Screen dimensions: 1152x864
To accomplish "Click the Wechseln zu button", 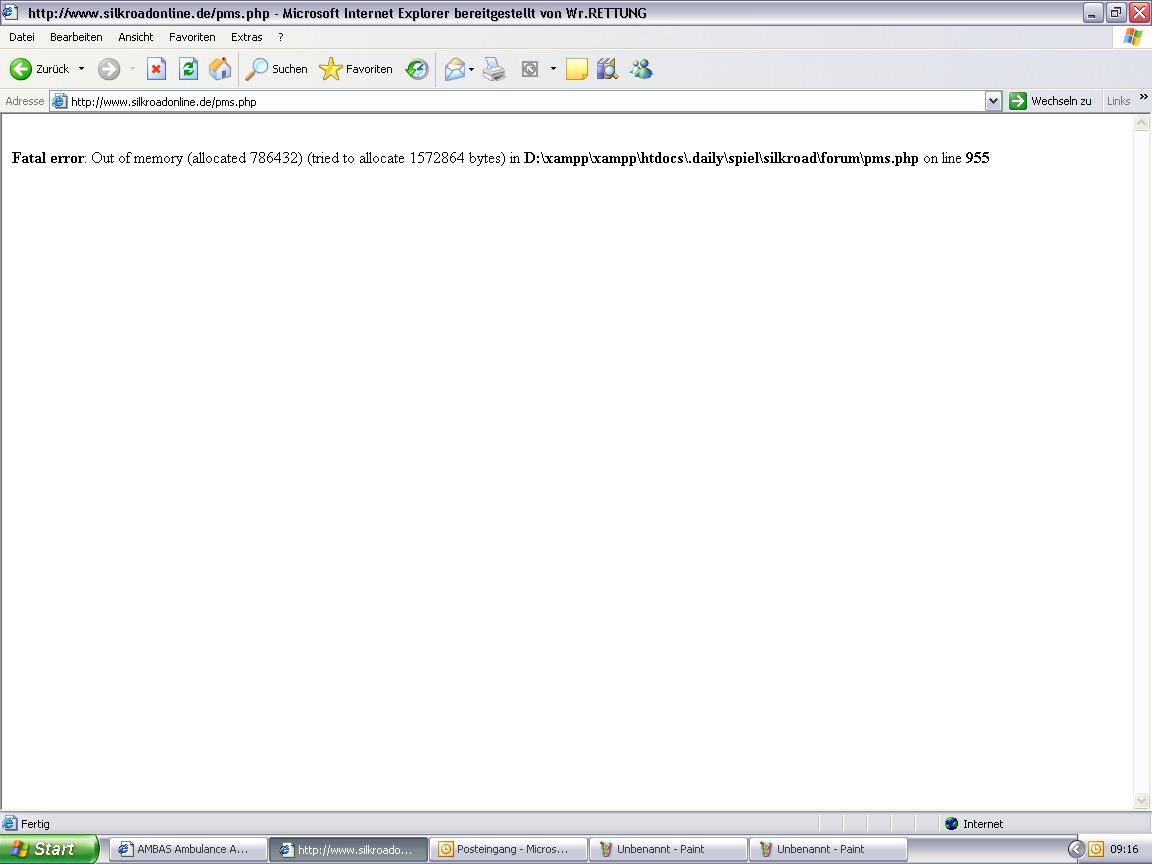I will [1051, 101].
